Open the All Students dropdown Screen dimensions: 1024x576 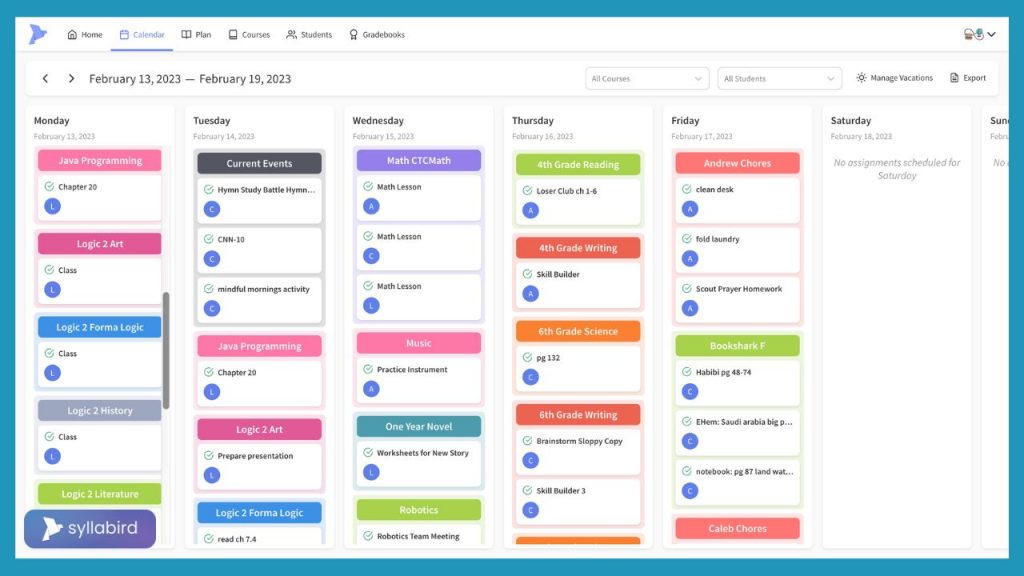(x=779, y=78)
